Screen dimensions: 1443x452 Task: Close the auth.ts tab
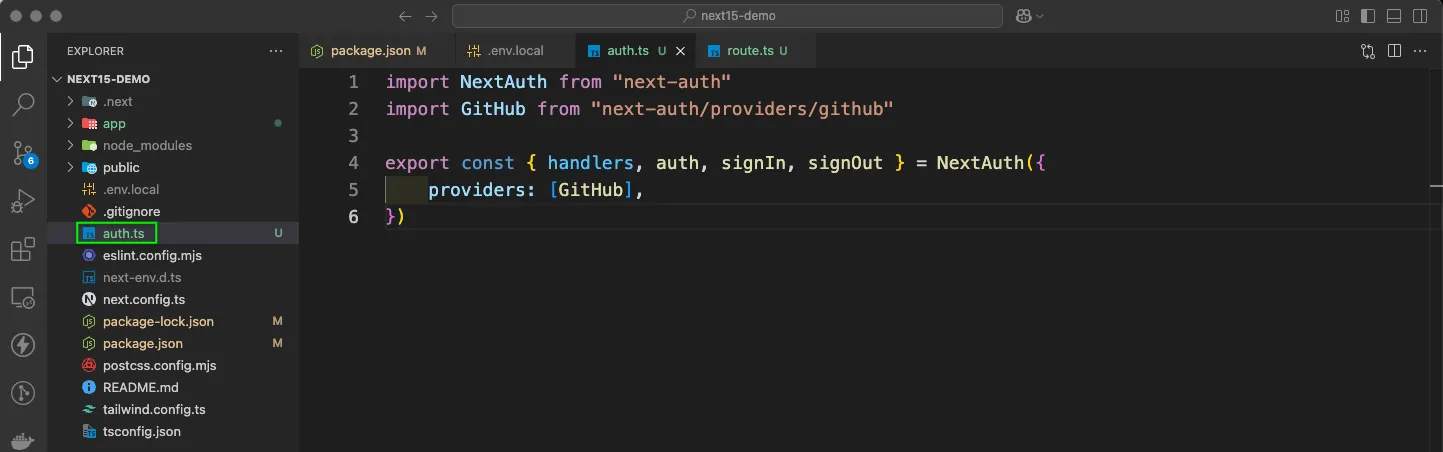tap(681, 51)
